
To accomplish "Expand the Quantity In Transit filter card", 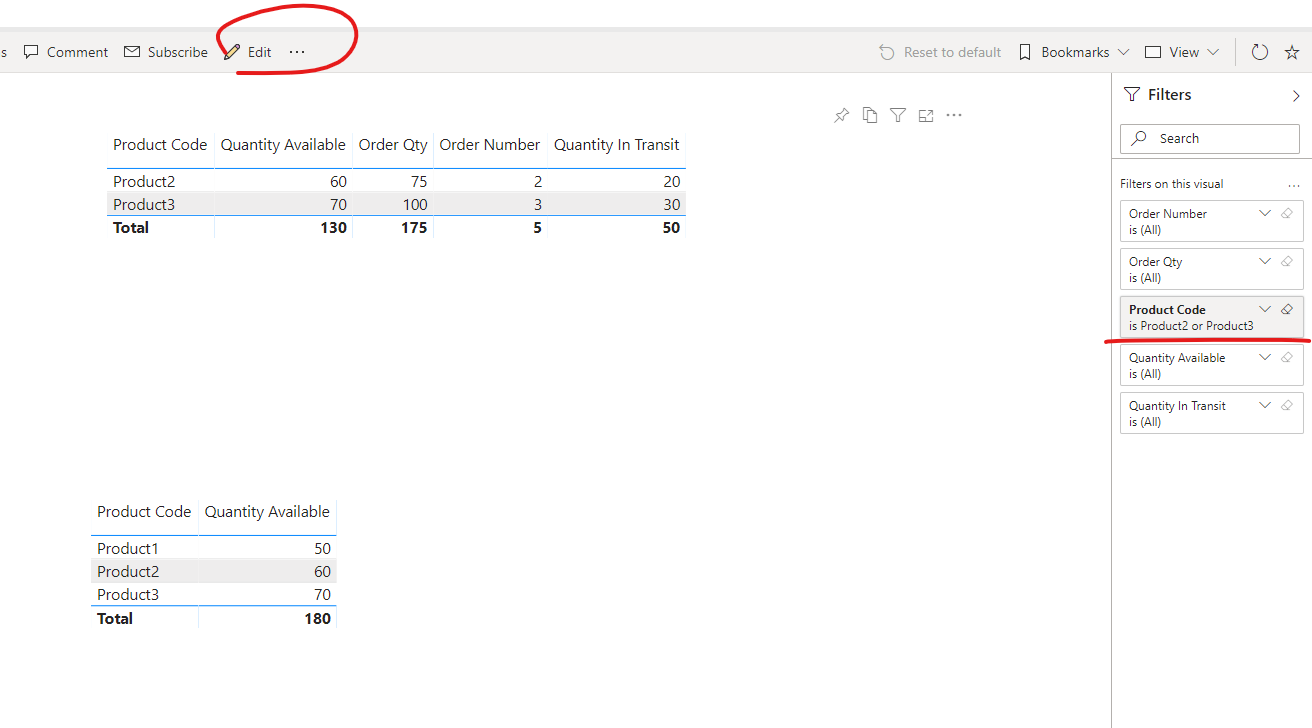I will 1265,405.
